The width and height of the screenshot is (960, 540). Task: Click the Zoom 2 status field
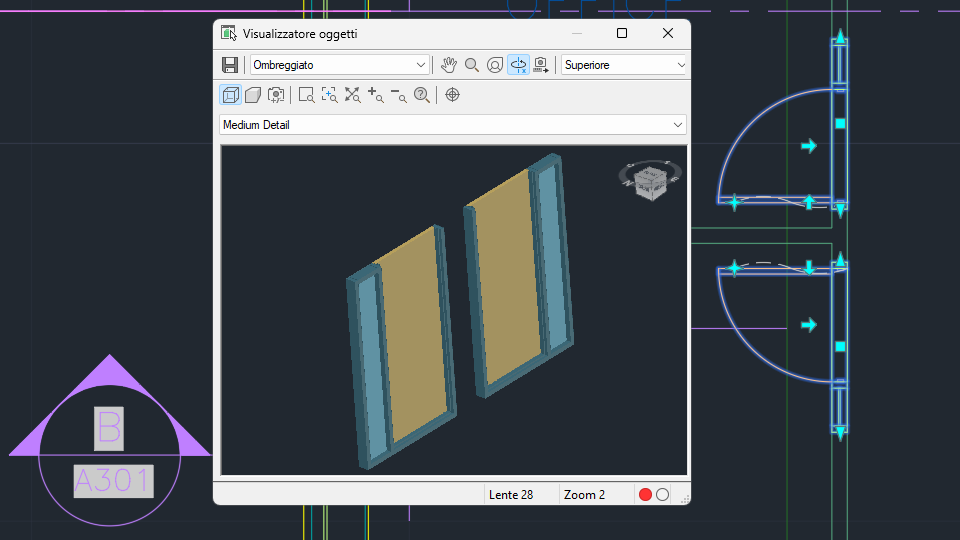click(585, 495)
